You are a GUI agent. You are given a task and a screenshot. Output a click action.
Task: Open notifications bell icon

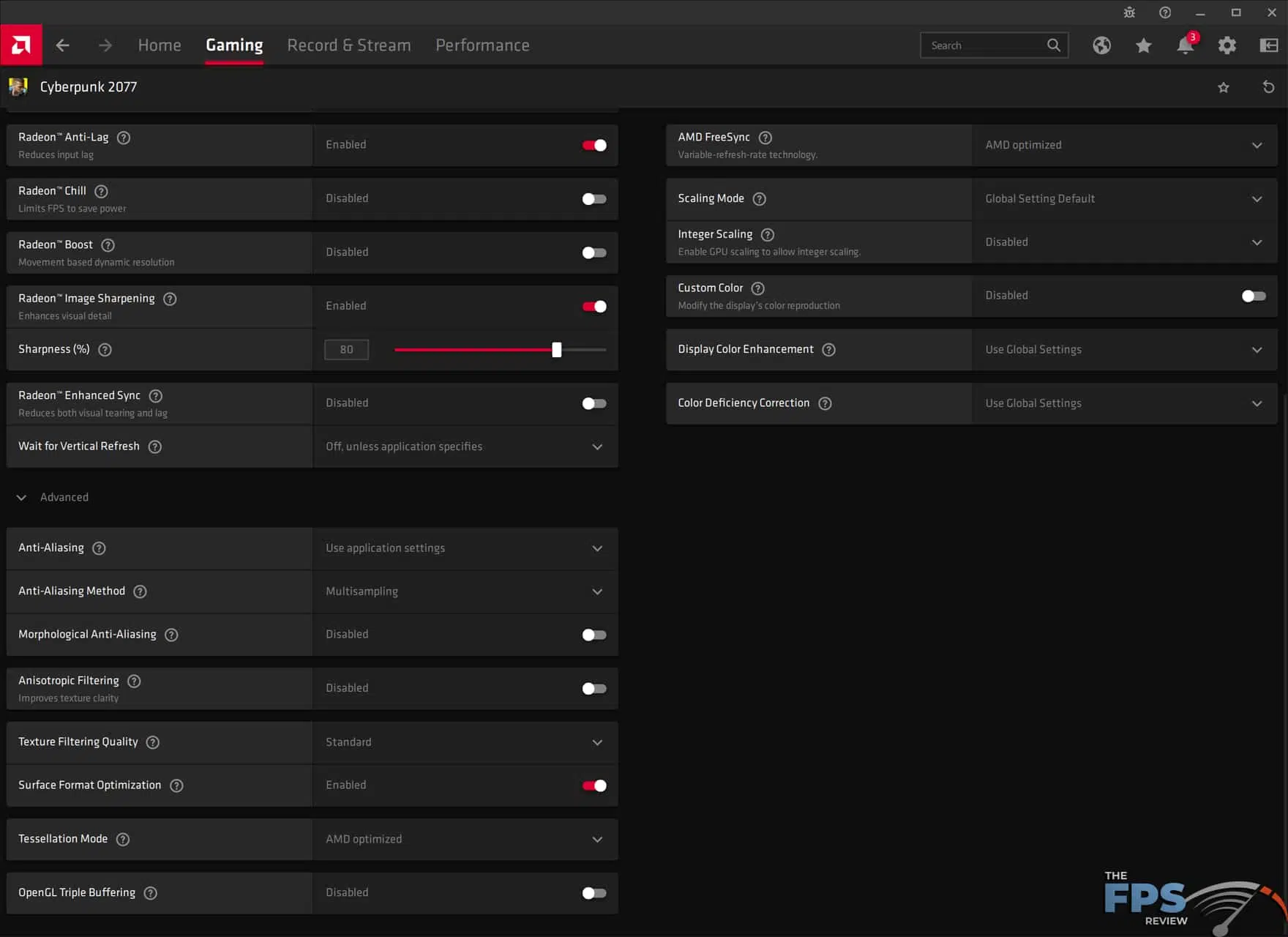1186,45
